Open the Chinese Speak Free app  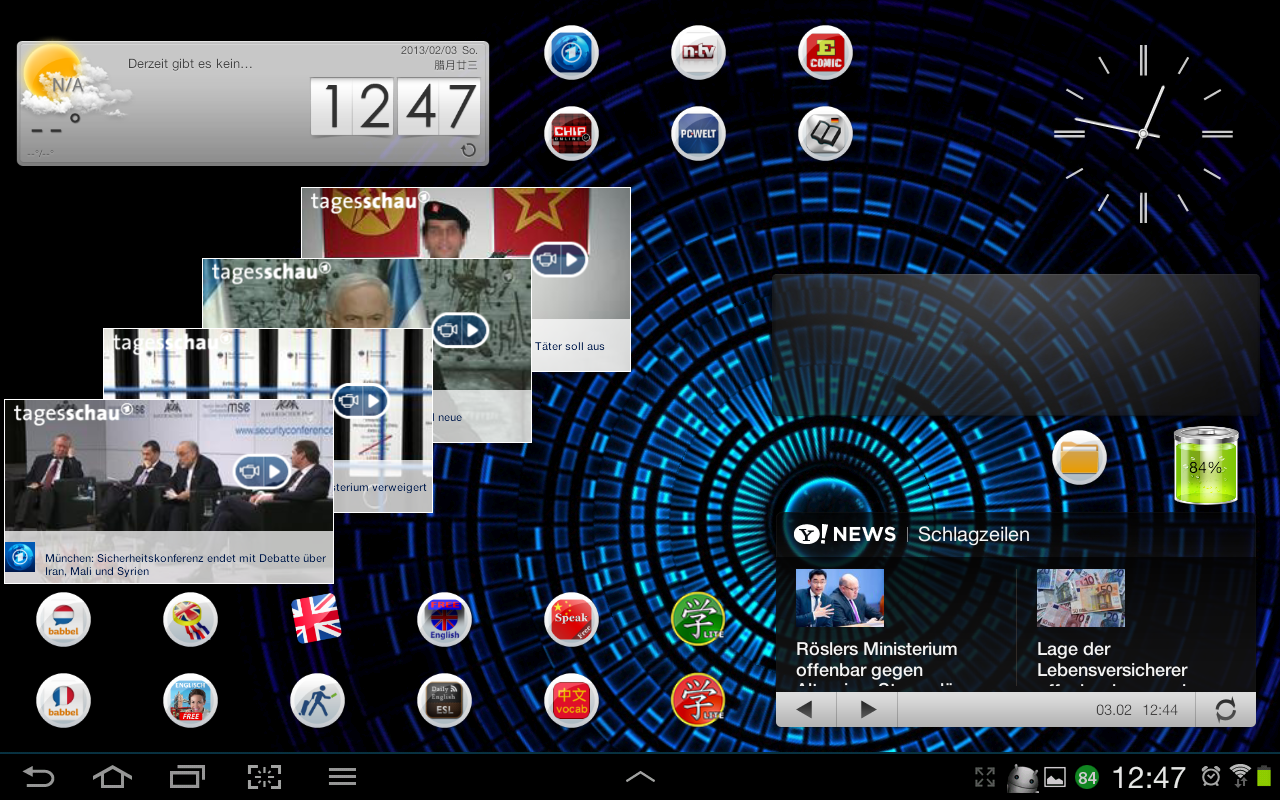pos(571,619)
